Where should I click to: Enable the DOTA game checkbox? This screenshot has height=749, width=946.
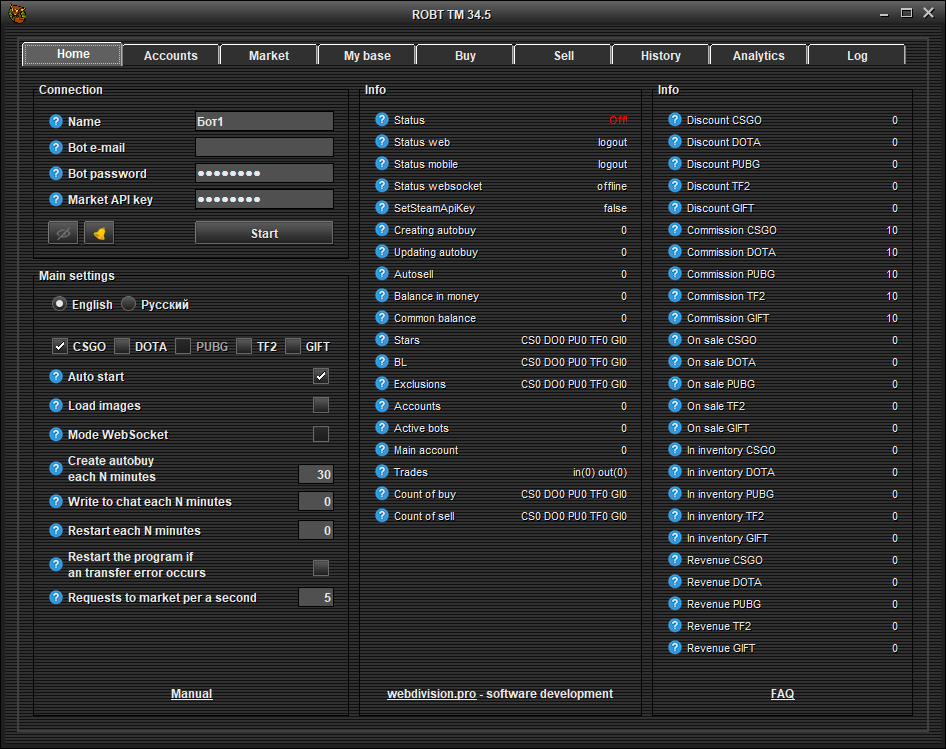[x=122, y=347]
